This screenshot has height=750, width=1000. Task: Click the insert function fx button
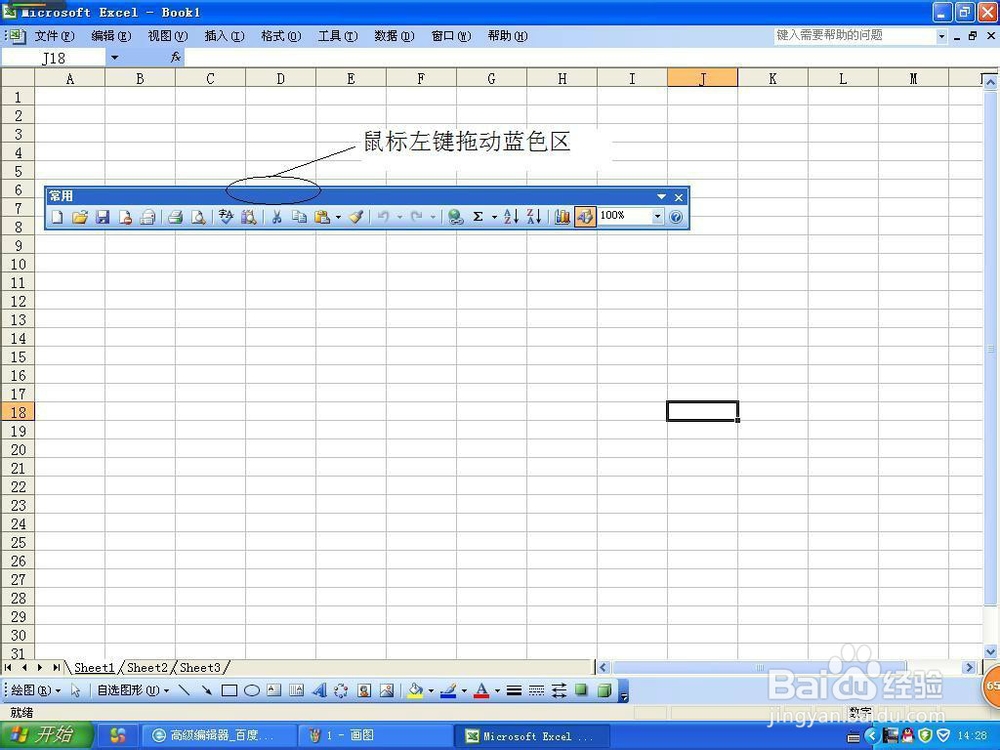tap(176, 57)
